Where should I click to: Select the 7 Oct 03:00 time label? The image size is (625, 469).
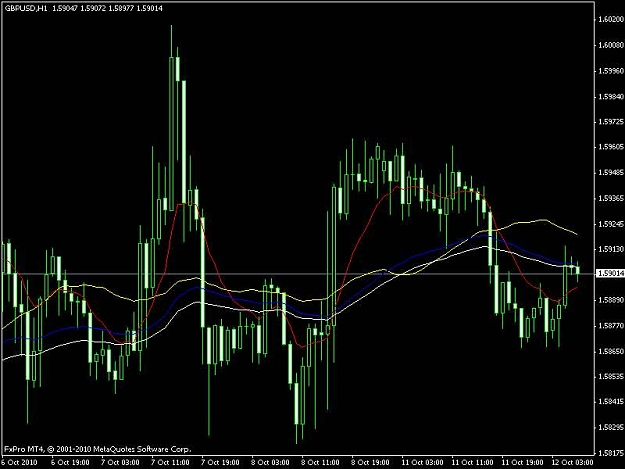coord(120,462)
